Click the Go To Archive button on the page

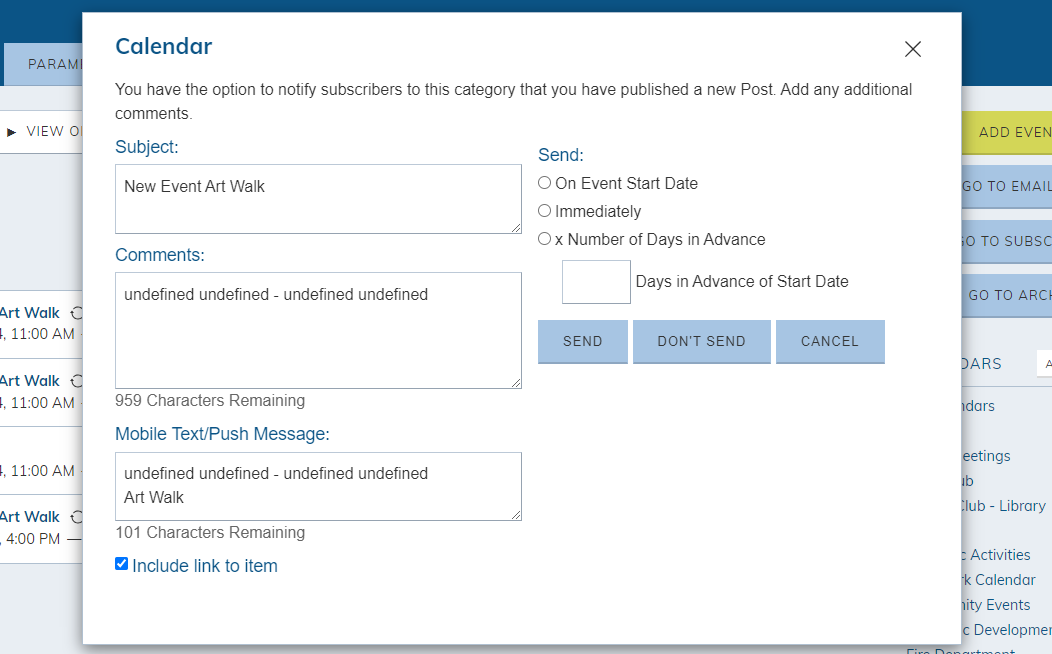click(1006, 295)
